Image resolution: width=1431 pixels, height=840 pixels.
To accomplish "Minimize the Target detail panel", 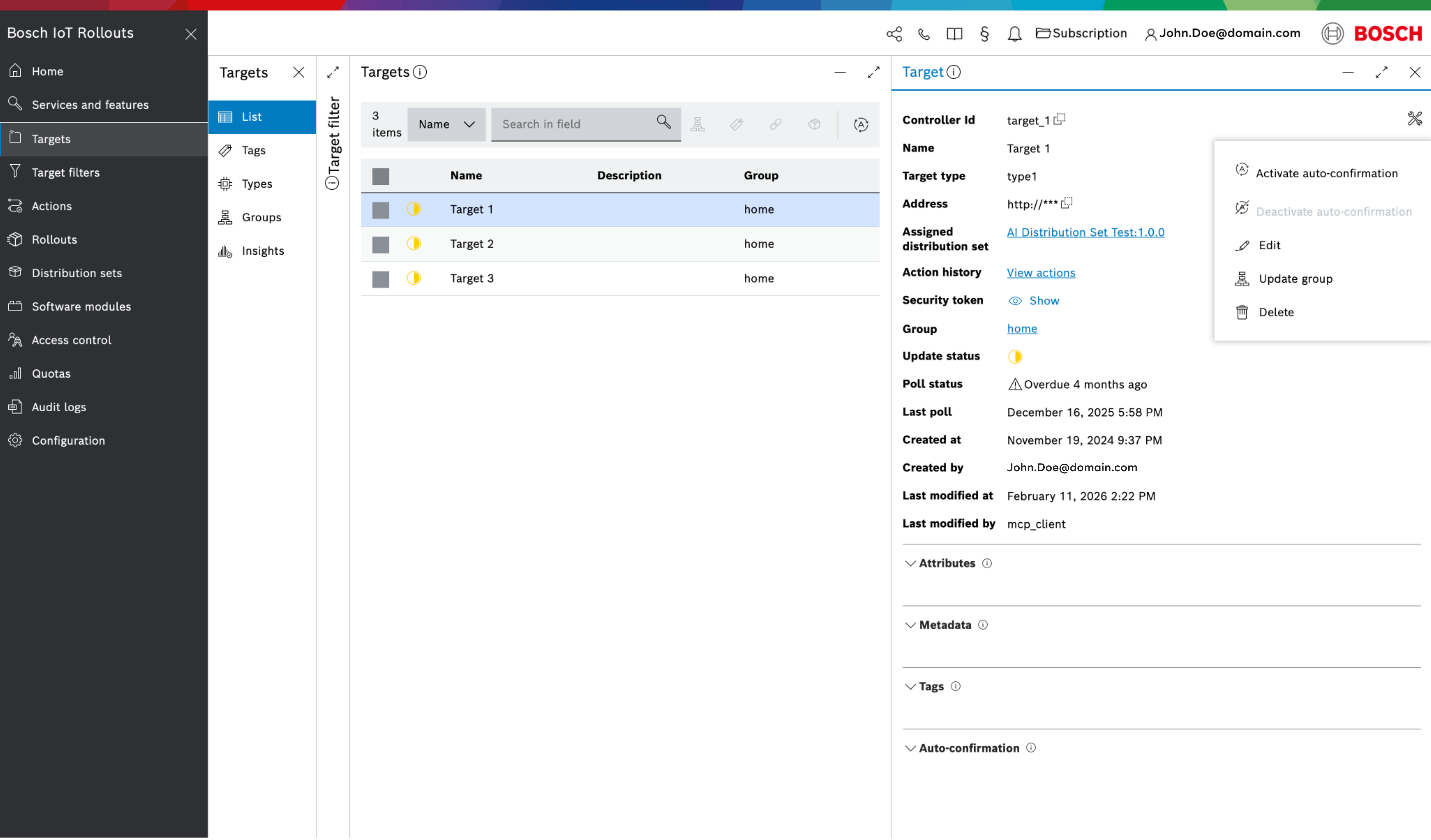I will click(x=1347, y=73).
